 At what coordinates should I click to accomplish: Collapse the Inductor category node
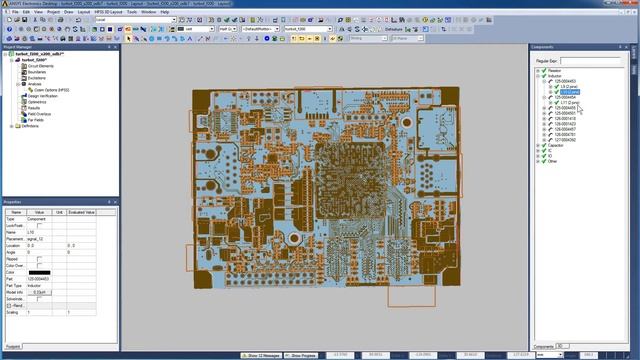[538, 76]
